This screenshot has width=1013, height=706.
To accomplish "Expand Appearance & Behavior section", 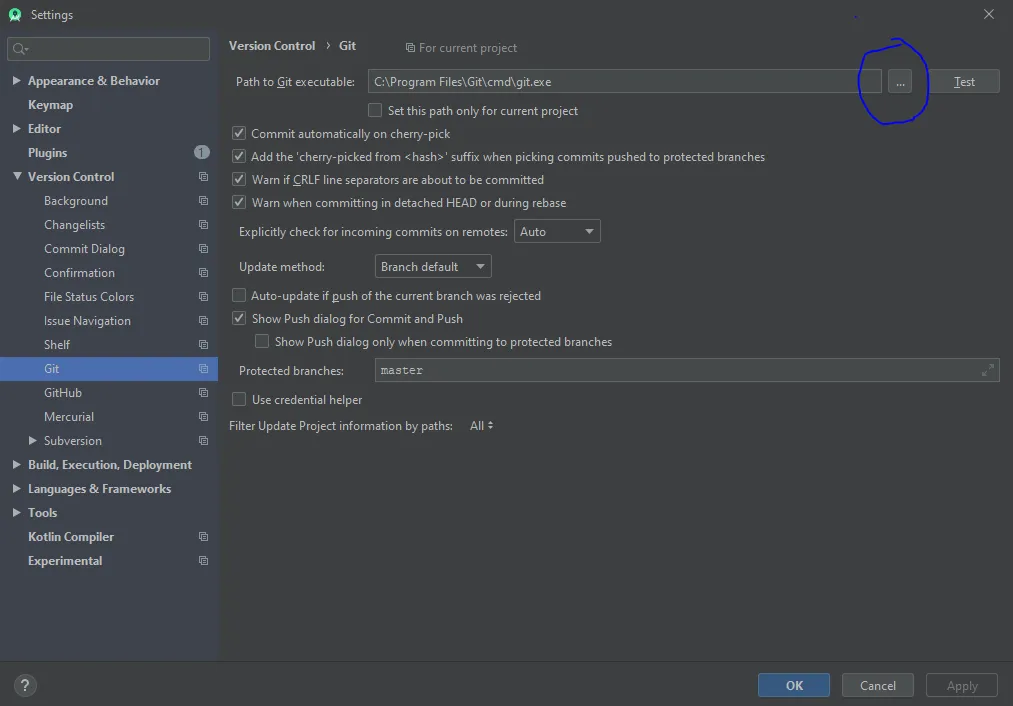I will pos(16,81).
